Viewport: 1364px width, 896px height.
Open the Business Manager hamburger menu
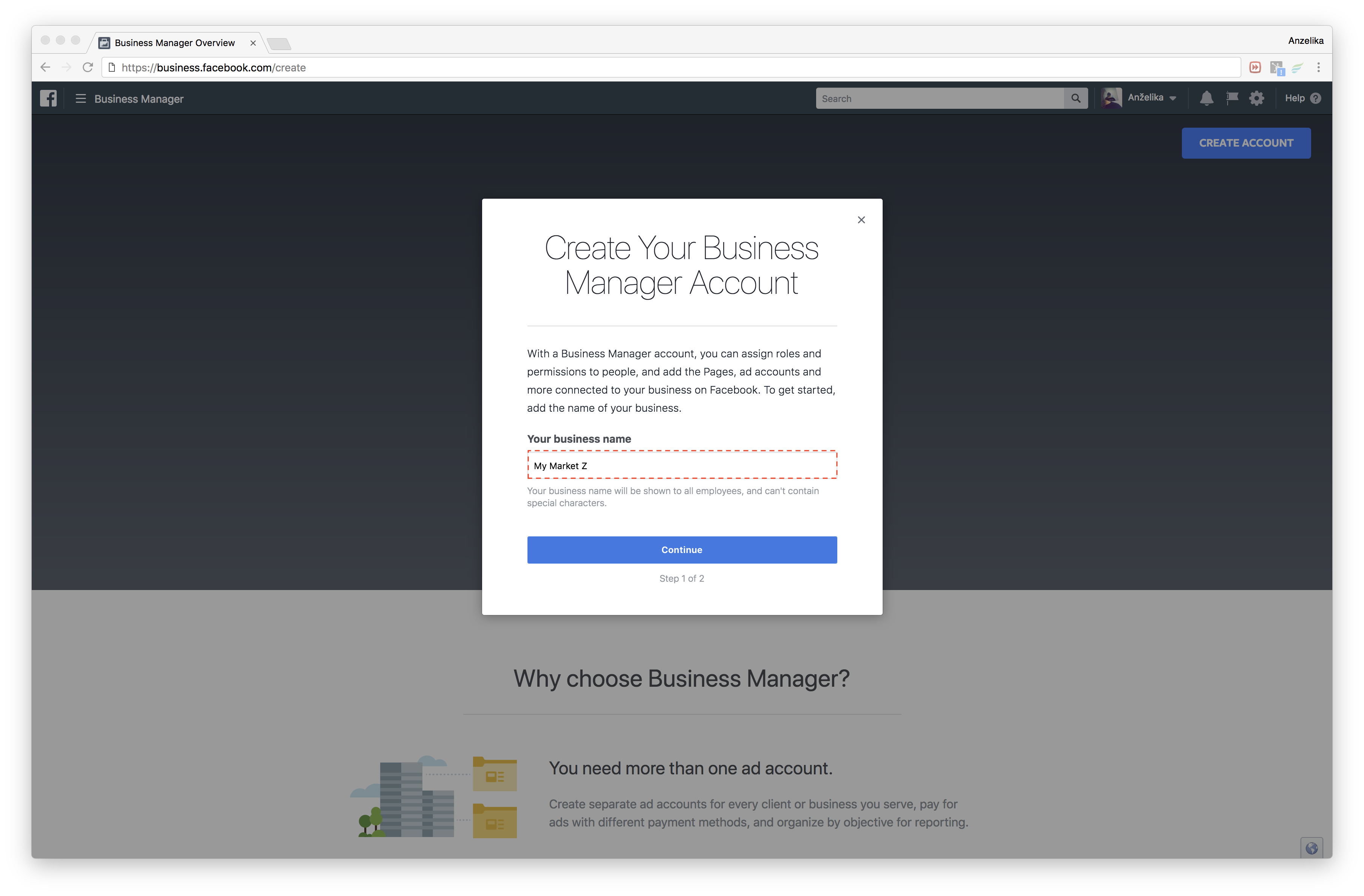pyautogui.click(x=81, y=99)
